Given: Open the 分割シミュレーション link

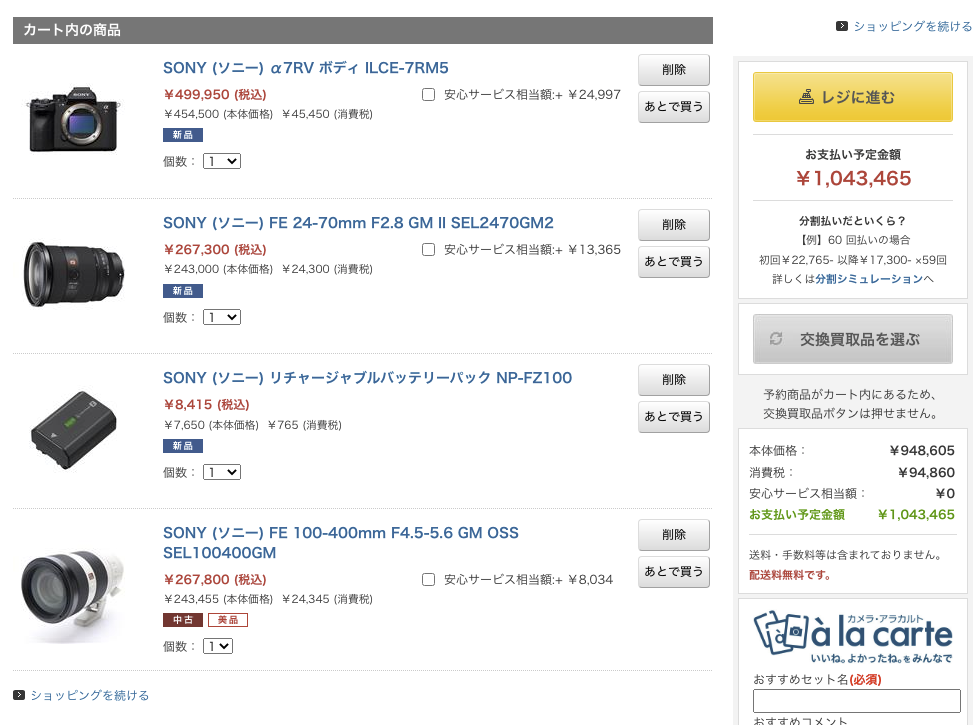Looking at the screenshot, I should 869,279.
